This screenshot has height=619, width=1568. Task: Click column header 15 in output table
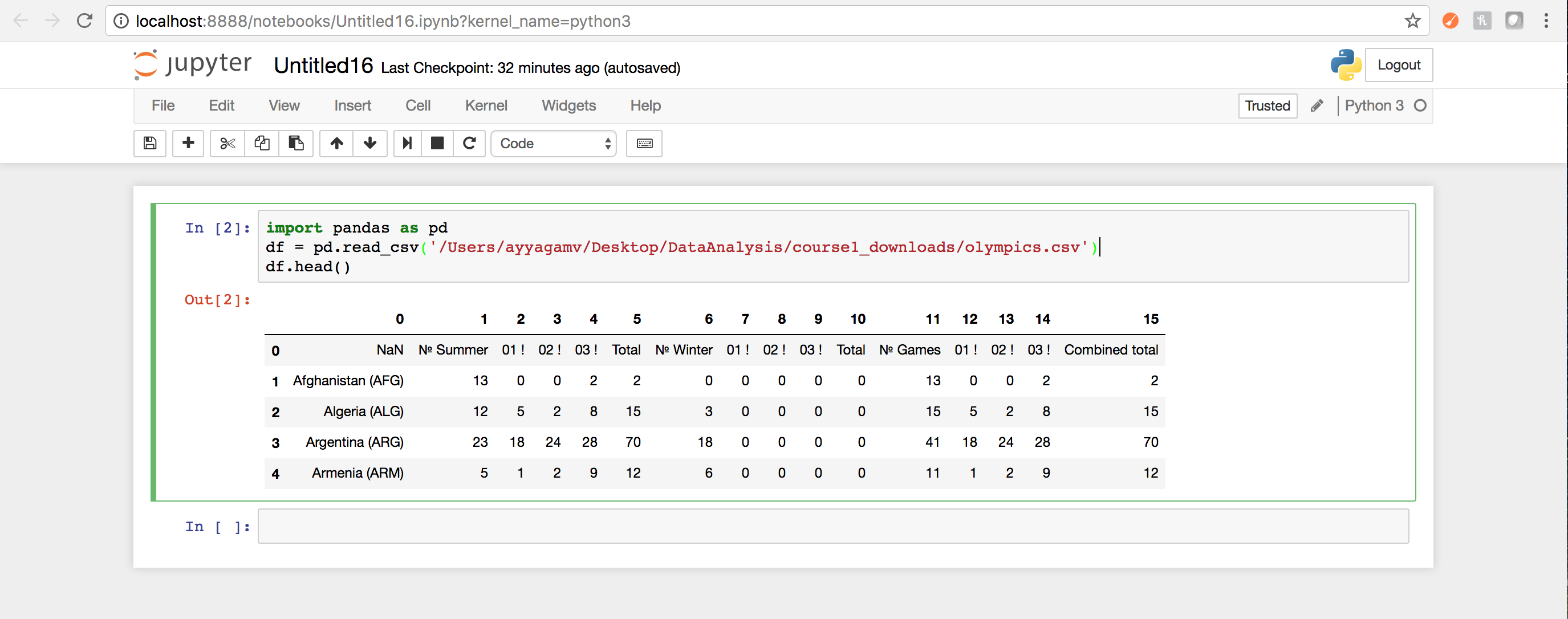tap(1151, 319)
